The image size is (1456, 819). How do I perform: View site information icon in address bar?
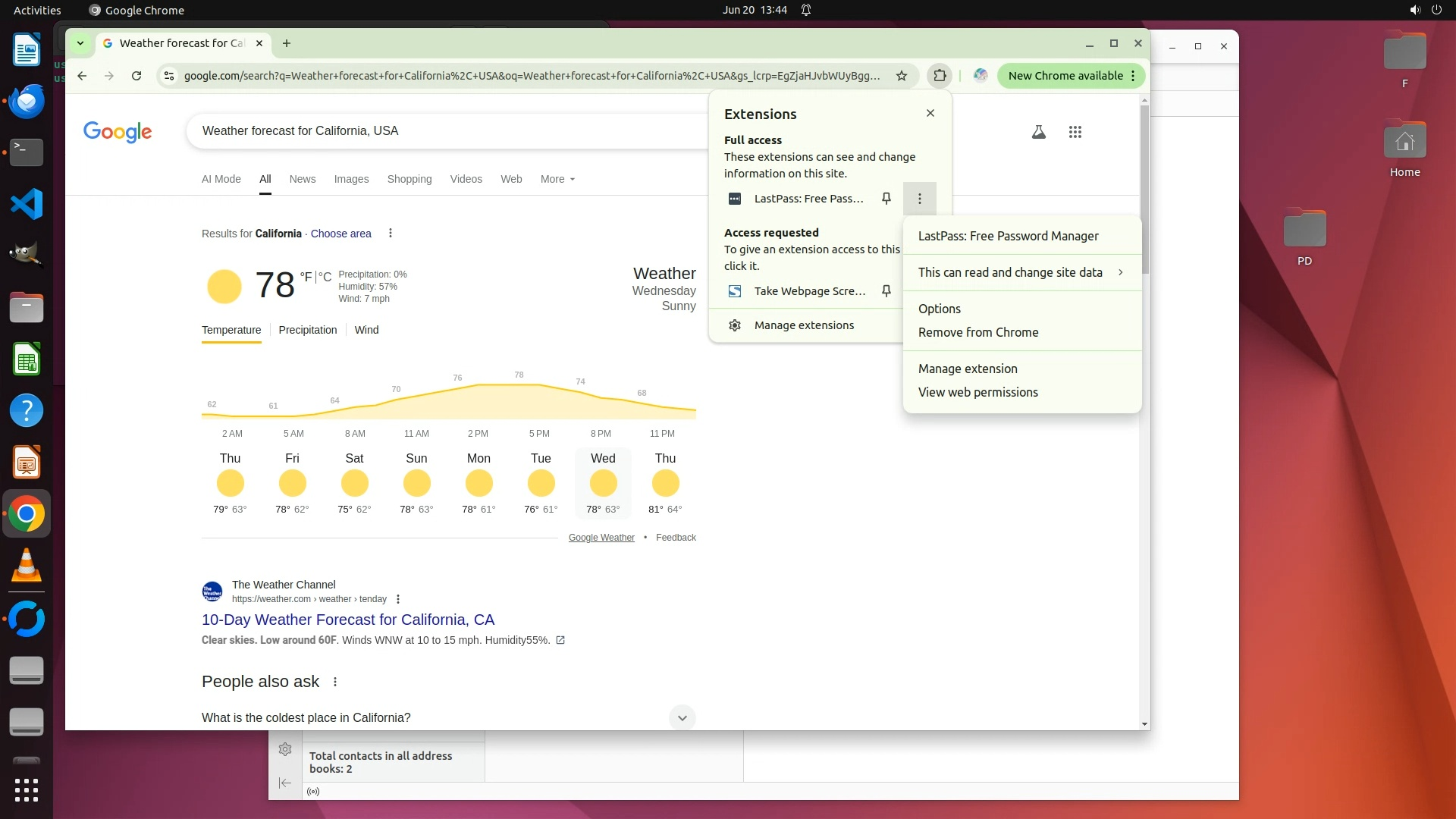(169, 76)
